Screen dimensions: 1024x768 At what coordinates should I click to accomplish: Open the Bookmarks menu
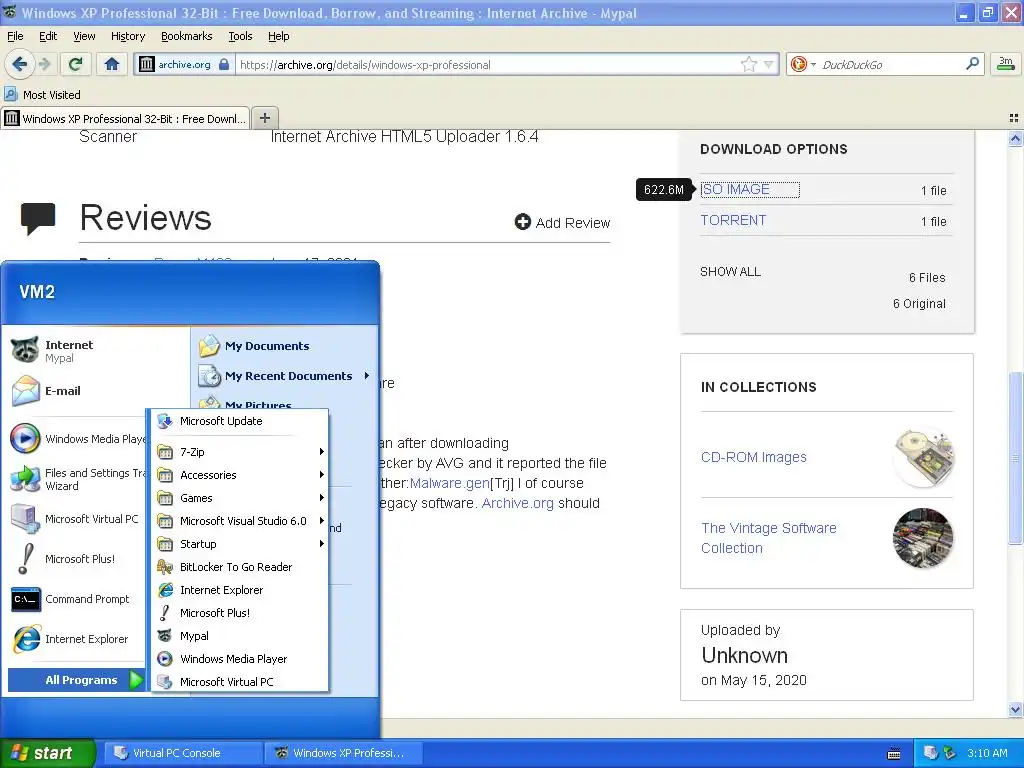[187, 36]
